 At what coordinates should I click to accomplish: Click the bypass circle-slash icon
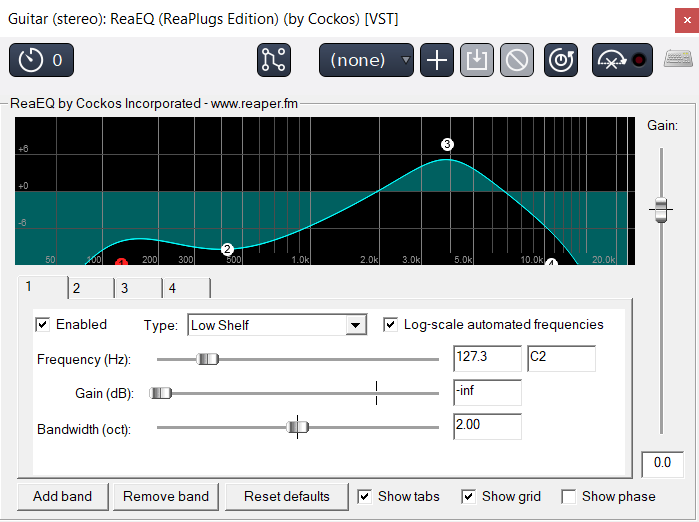(x=517, y=60)
